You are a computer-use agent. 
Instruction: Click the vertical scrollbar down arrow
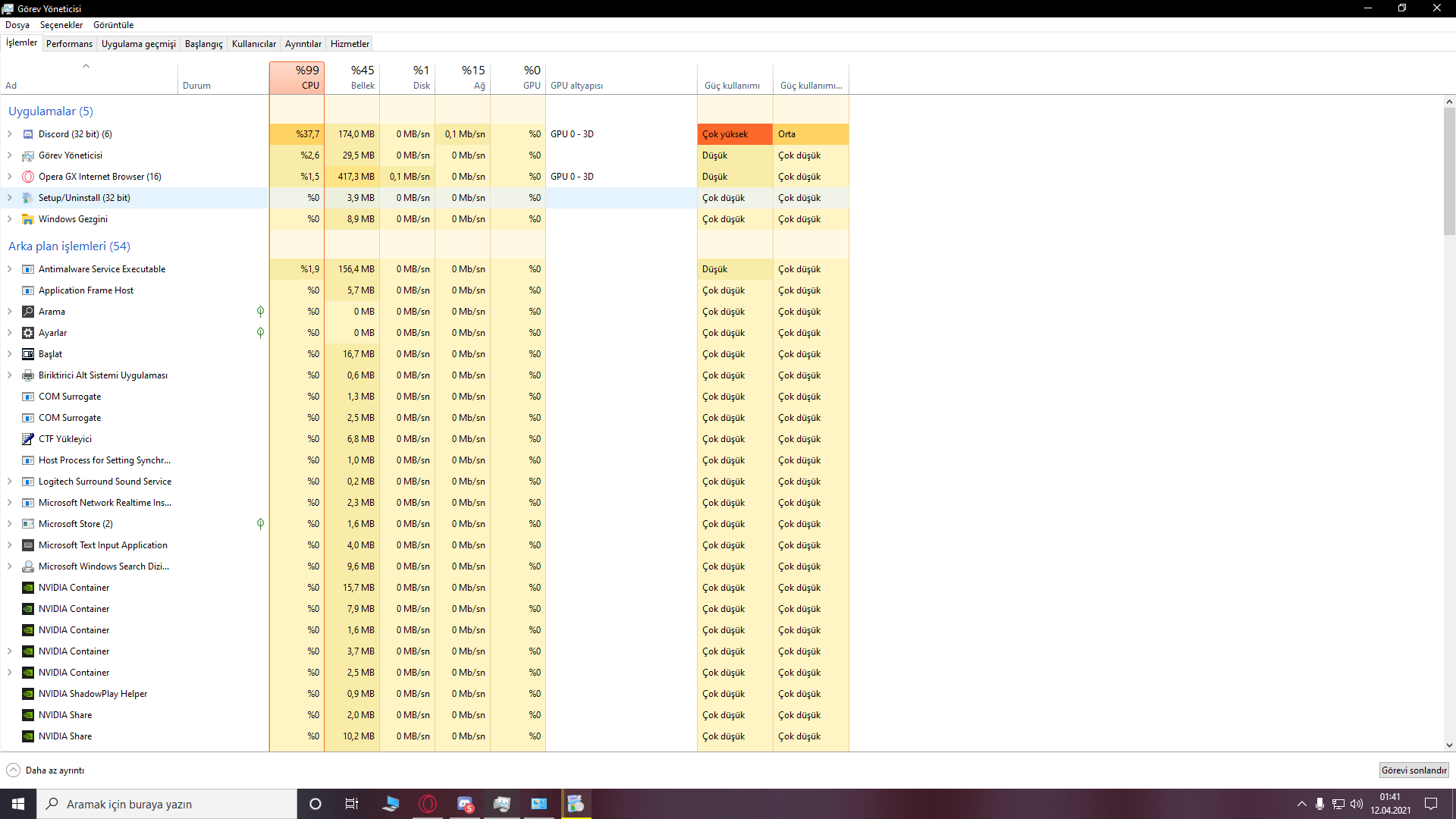click(x=1449, y=745)
